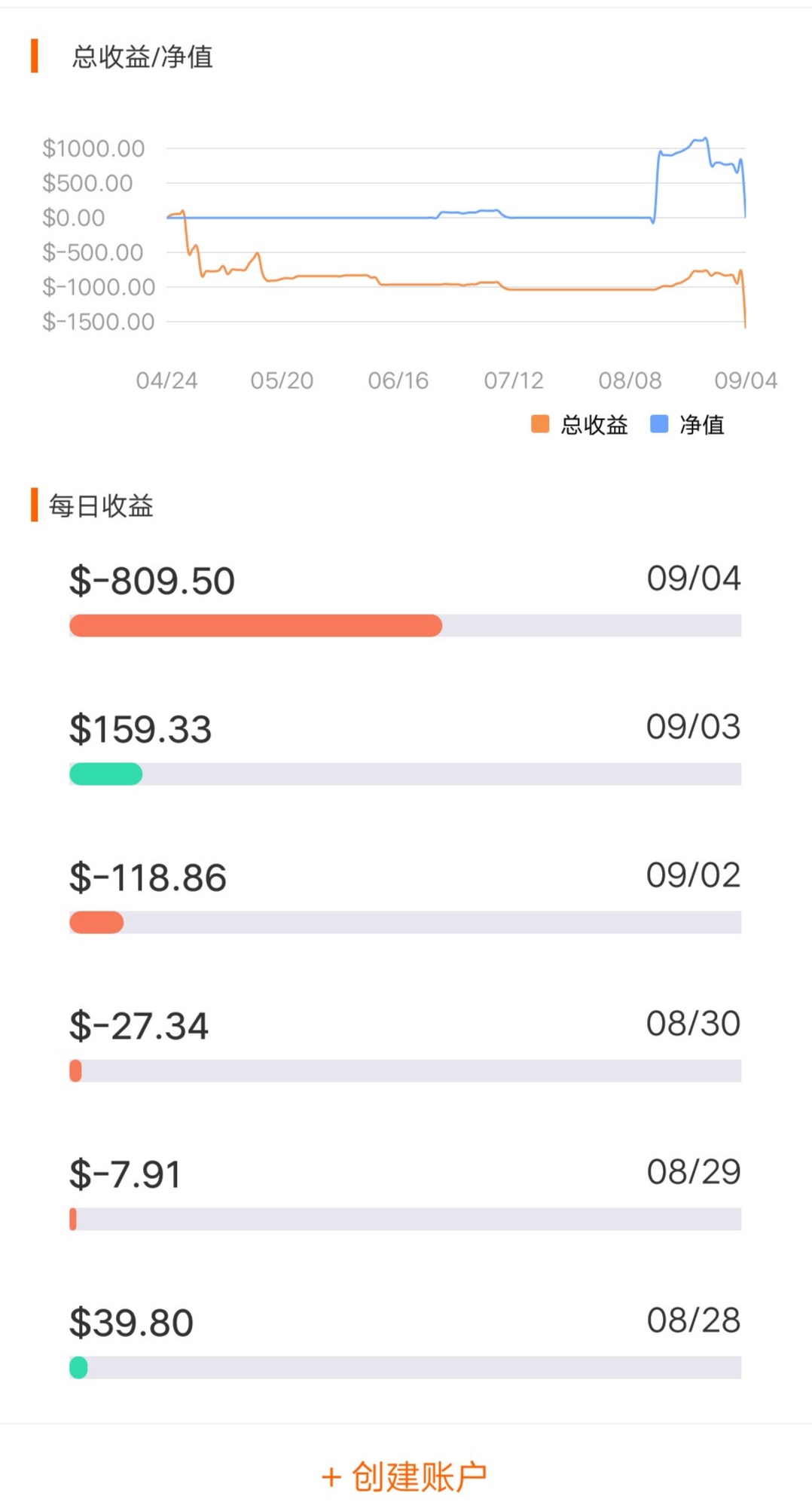
Task: Click the 04/24 date on chart axis
Action: (x=166, y=380)
